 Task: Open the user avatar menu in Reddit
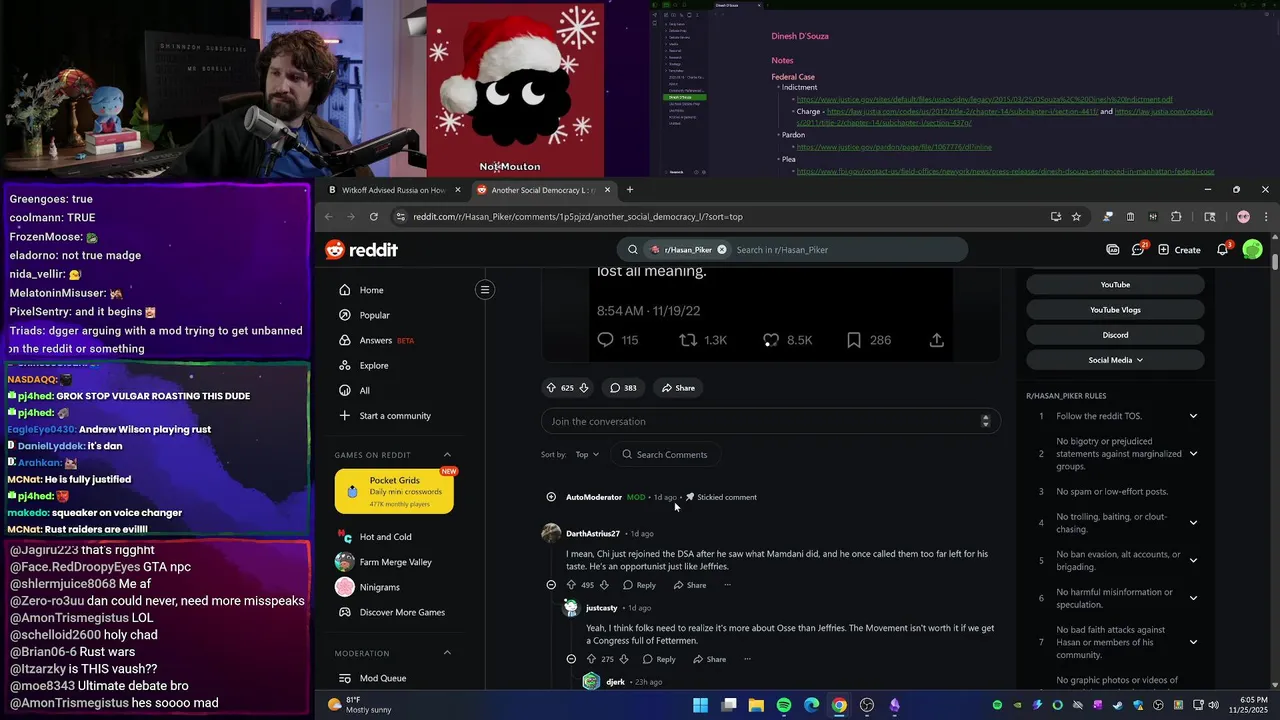[x=1252, y=249]
